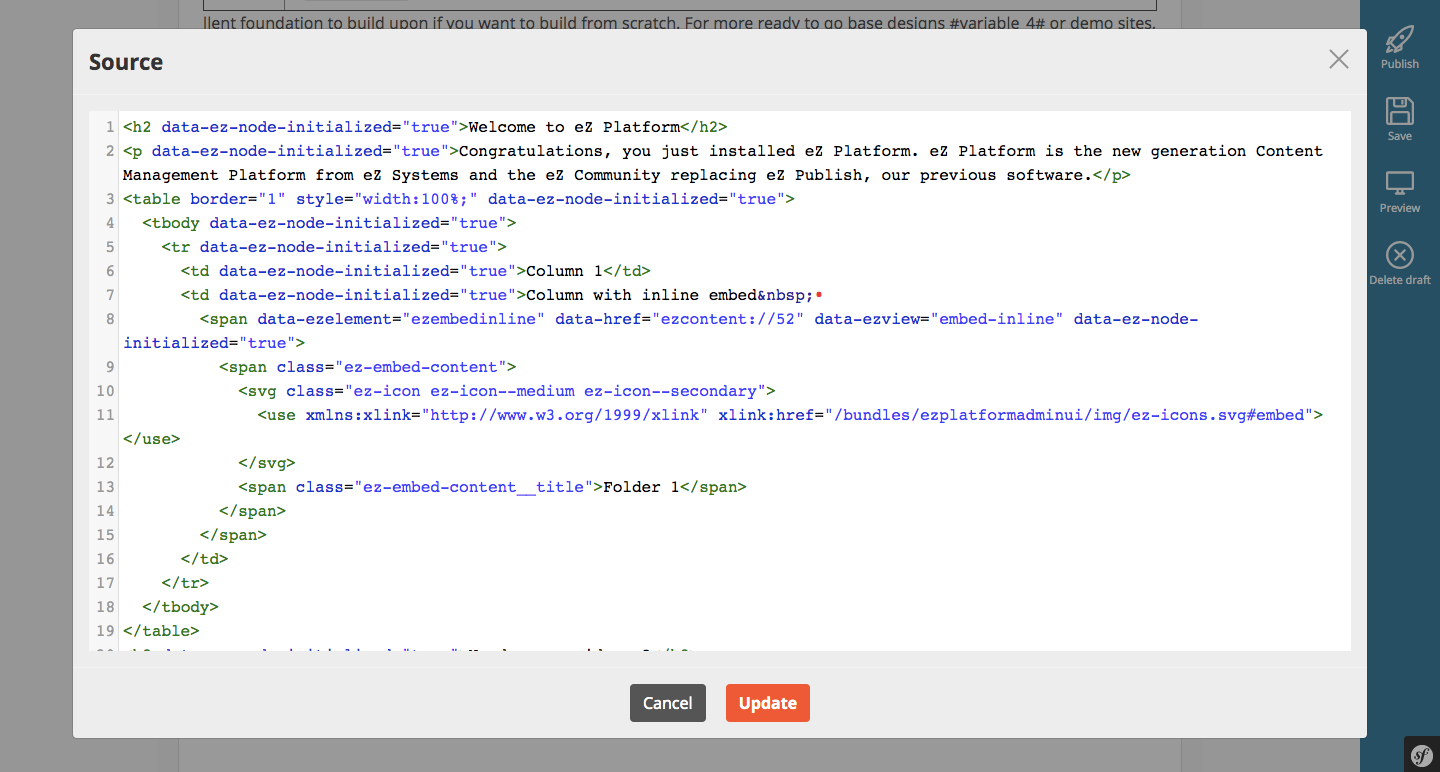The image size is (1440, 772).
Task: Click 'Folder 1' embed title text
Action: (x=641, y=487)
